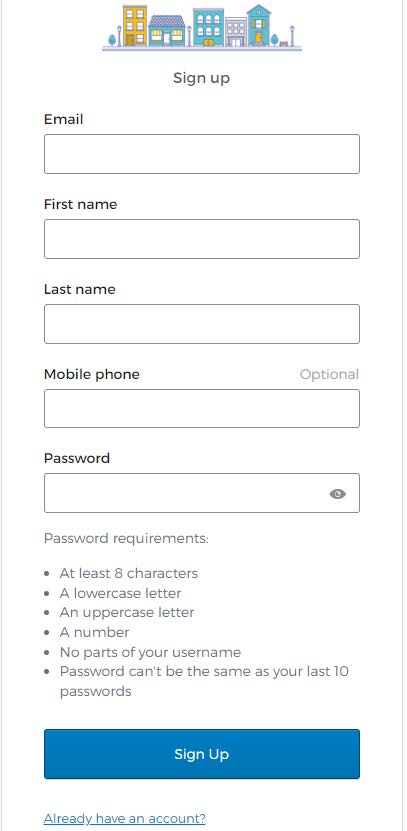Click into the Last name field
407x831 pixels.
tap(202, 324)
